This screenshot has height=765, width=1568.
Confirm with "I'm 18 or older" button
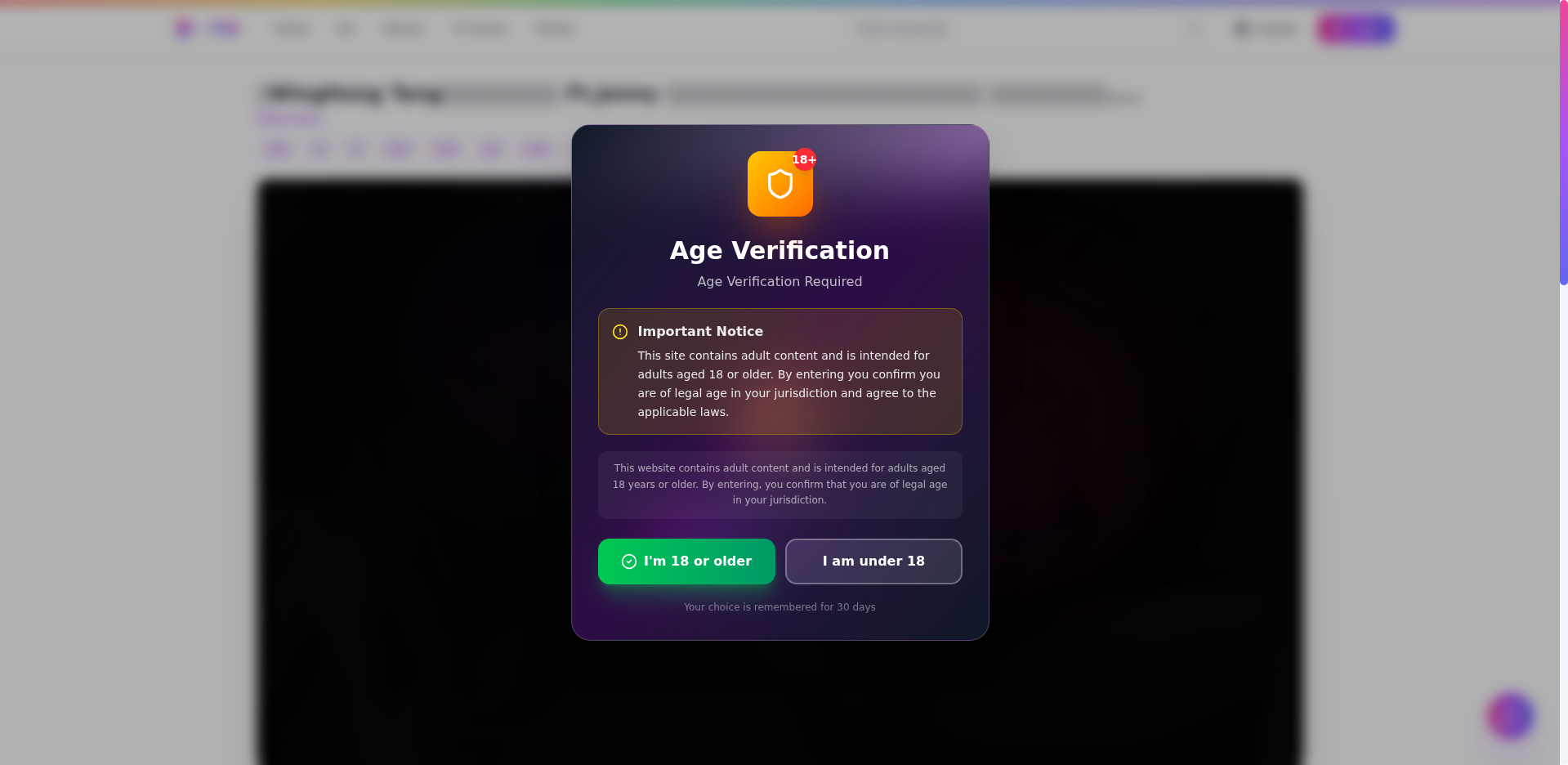(686, 561)
